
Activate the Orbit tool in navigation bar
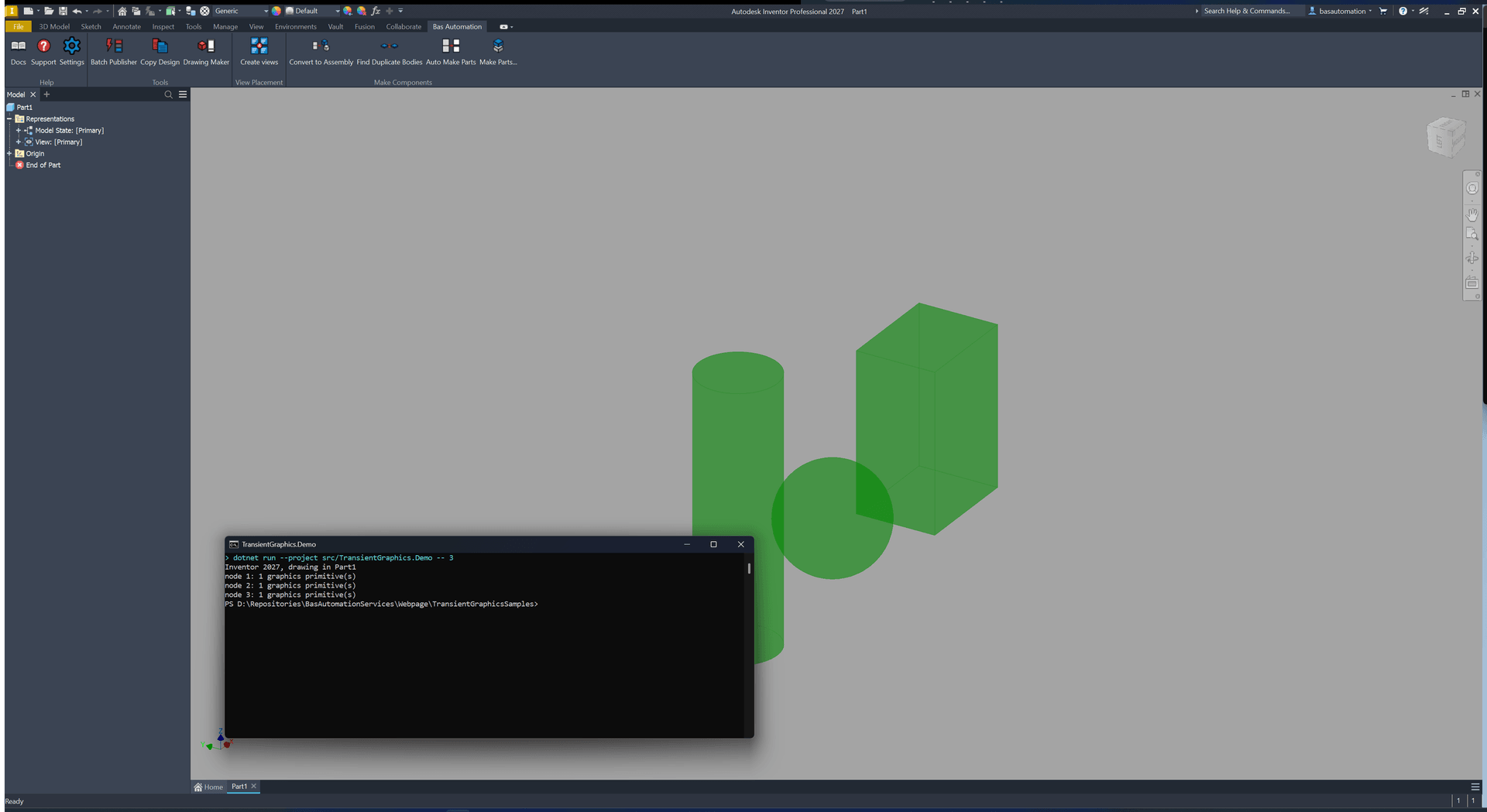pos(1472,258)
